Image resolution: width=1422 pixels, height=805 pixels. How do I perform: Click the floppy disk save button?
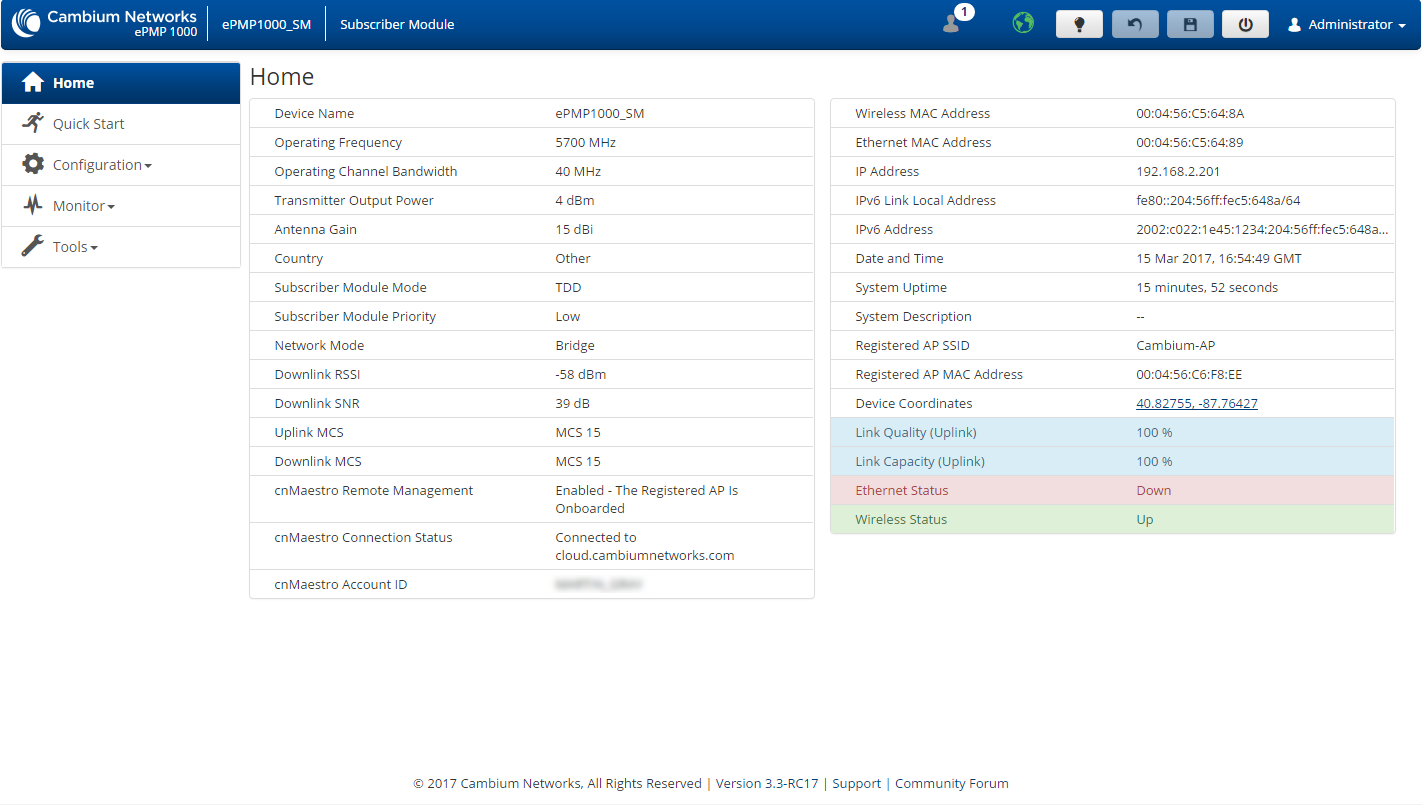click(x=1190, y=24)
